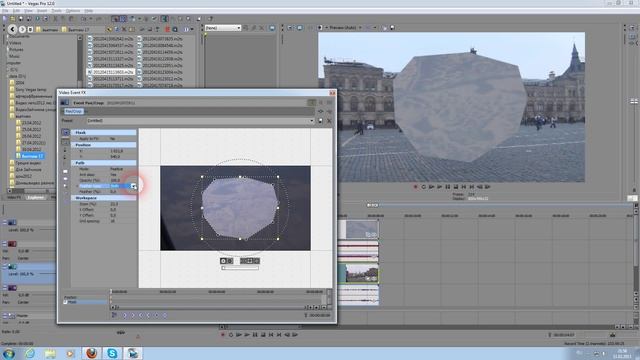Image resolution: width=640 pixels, height=360 pixels.
Task: Select the Normal Edit tool in Pan/Crop
Action: (x=65, y=142)
